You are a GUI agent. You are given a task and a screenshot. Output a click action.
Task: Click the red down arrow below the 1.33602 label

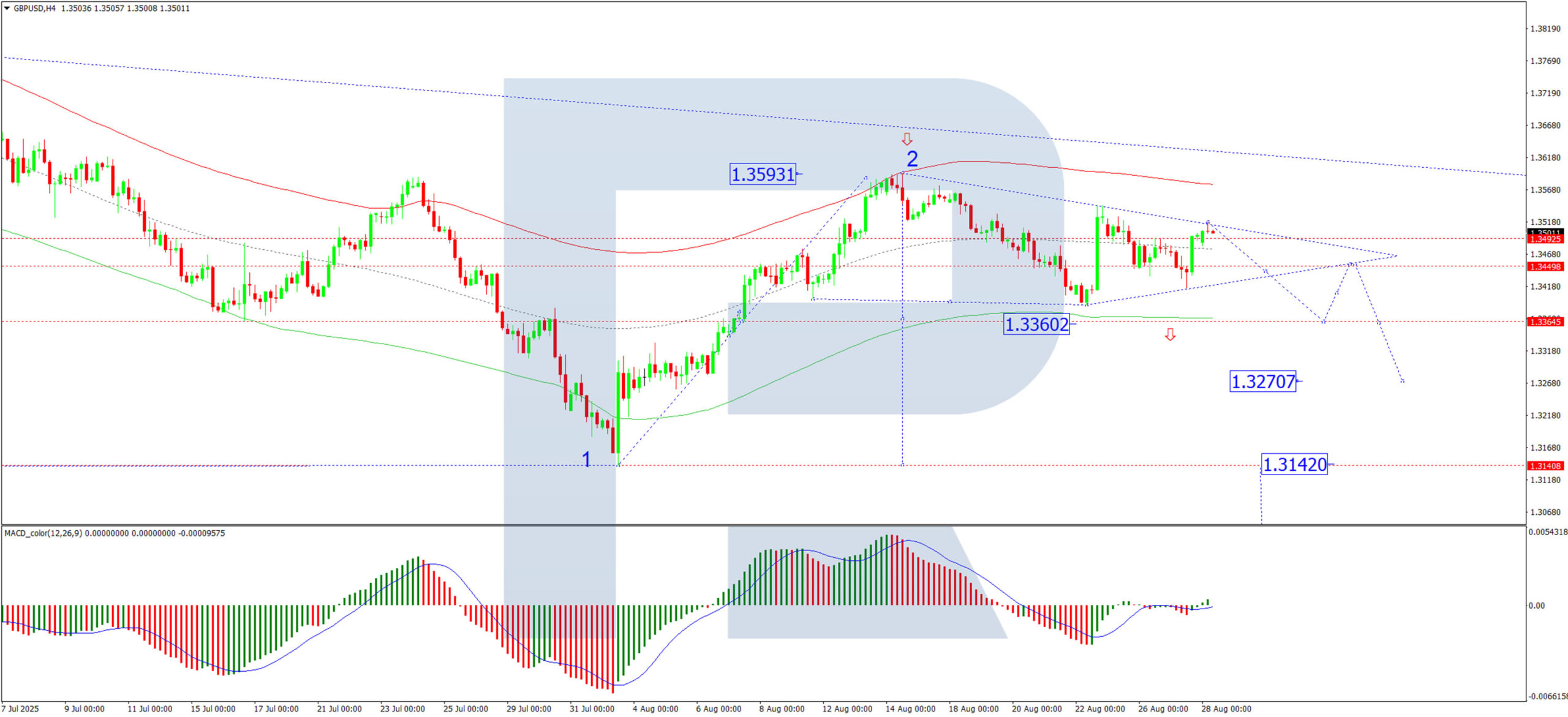tap(1170, 334)
